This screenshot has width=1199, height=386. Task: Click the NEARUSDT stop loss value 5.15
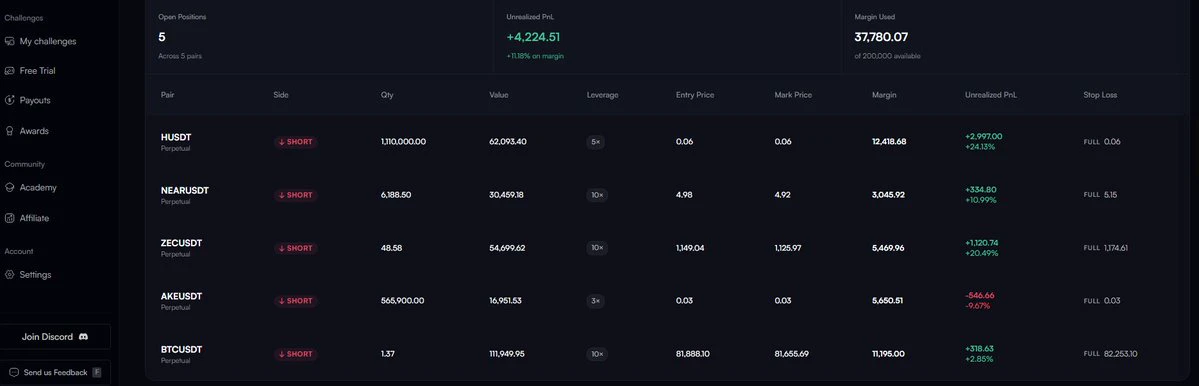coord(1110,195)
